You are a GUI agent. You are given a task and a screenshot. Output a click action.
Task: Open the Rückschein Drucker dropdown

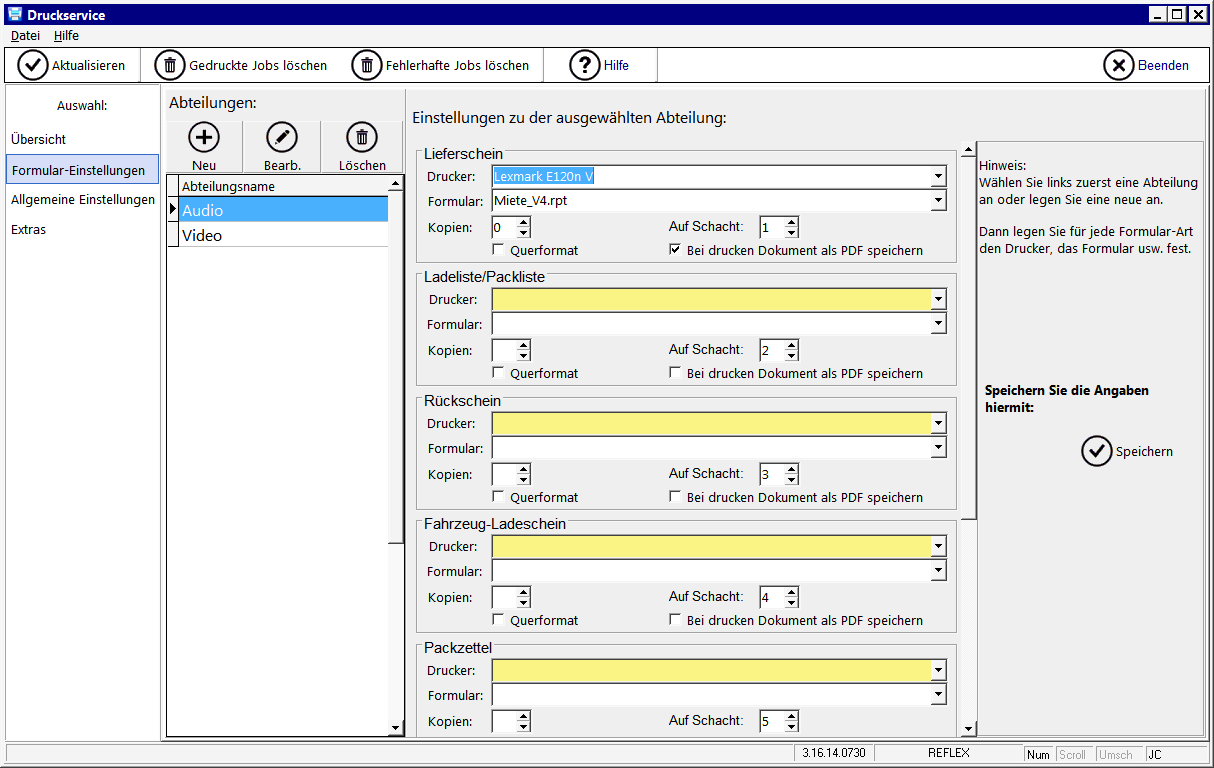click(938, 423)
